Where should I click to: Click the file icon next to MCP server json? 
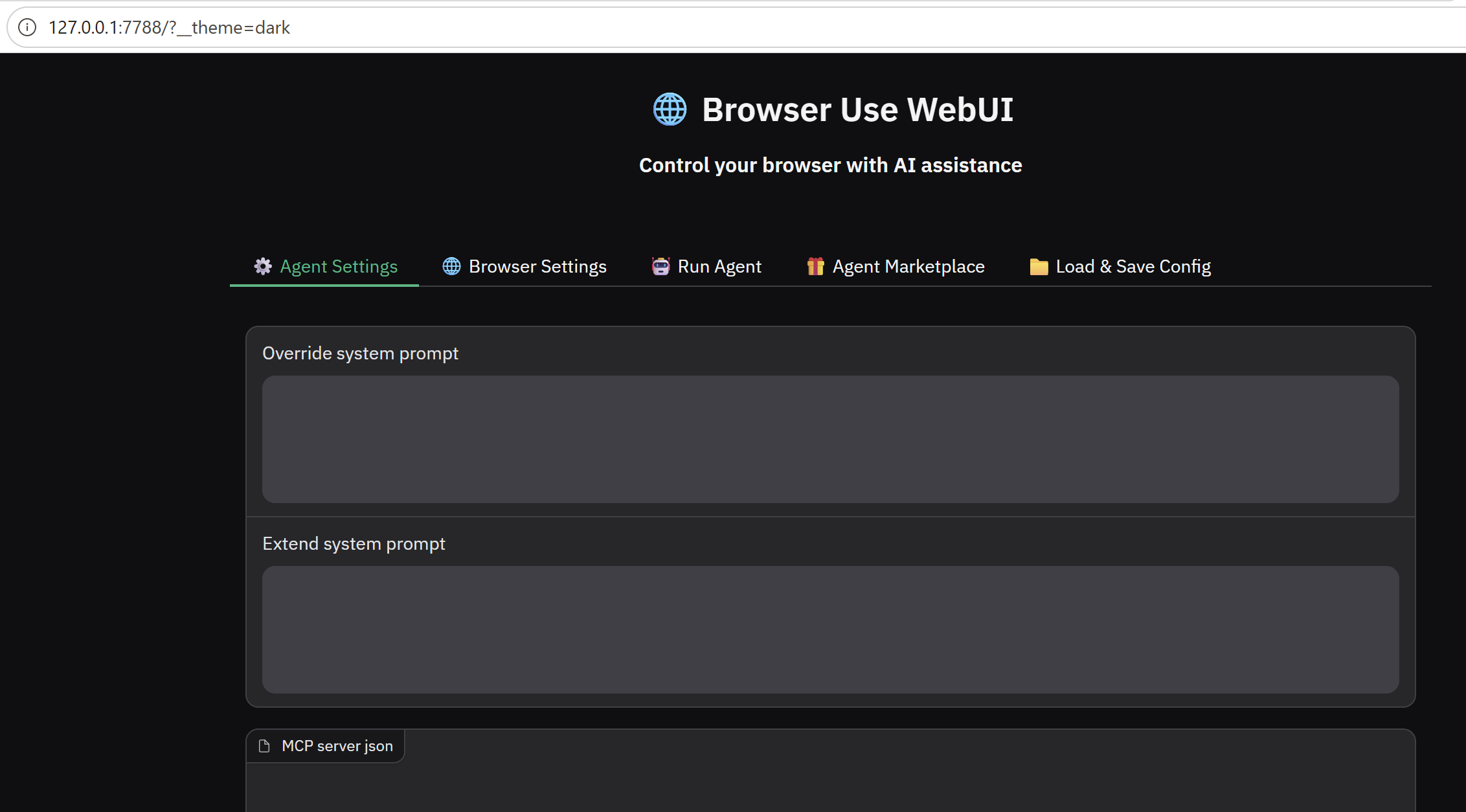(x=264, y=746)
